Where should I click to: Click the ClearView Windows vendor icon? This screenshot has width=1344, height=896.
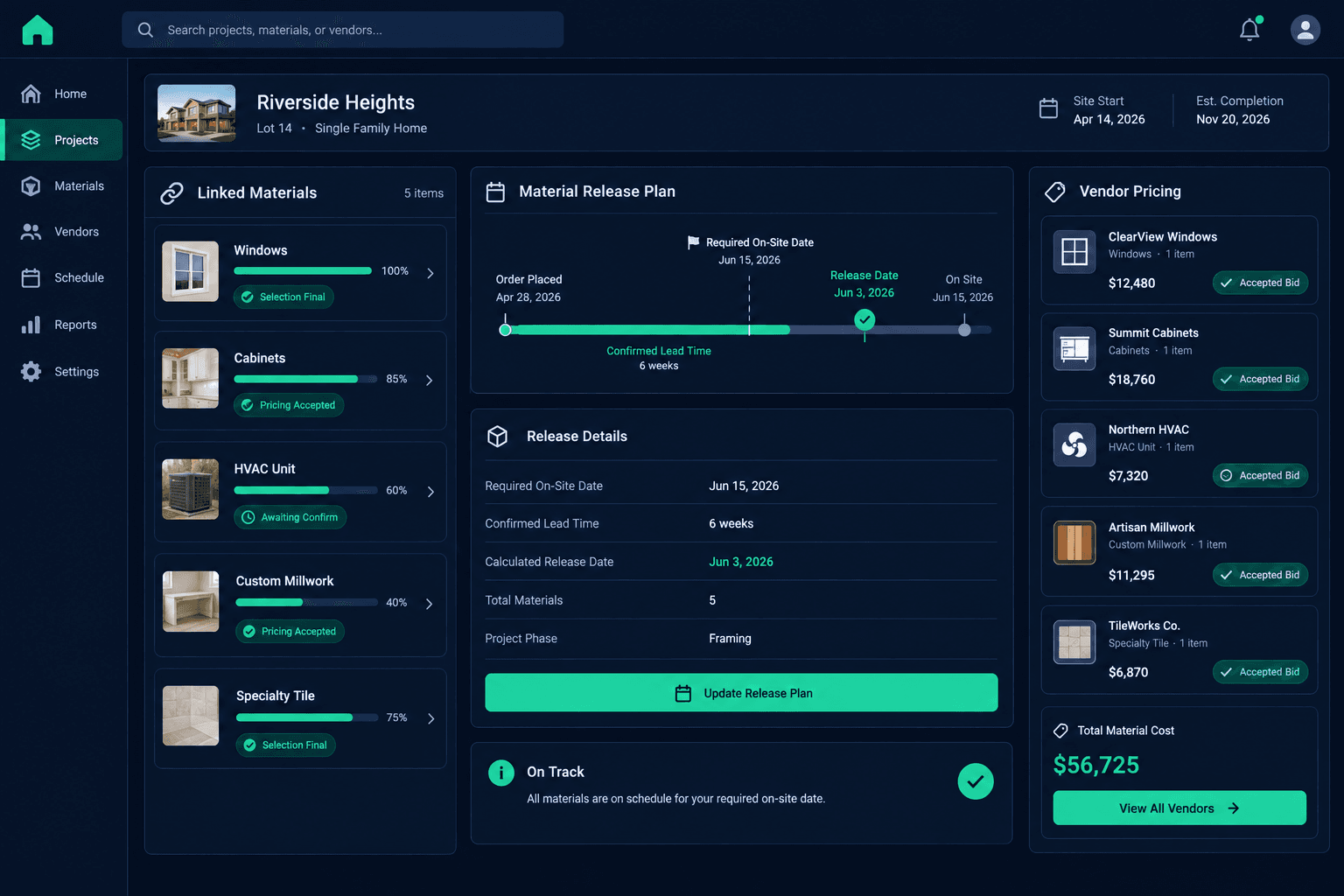point(1074,252)
